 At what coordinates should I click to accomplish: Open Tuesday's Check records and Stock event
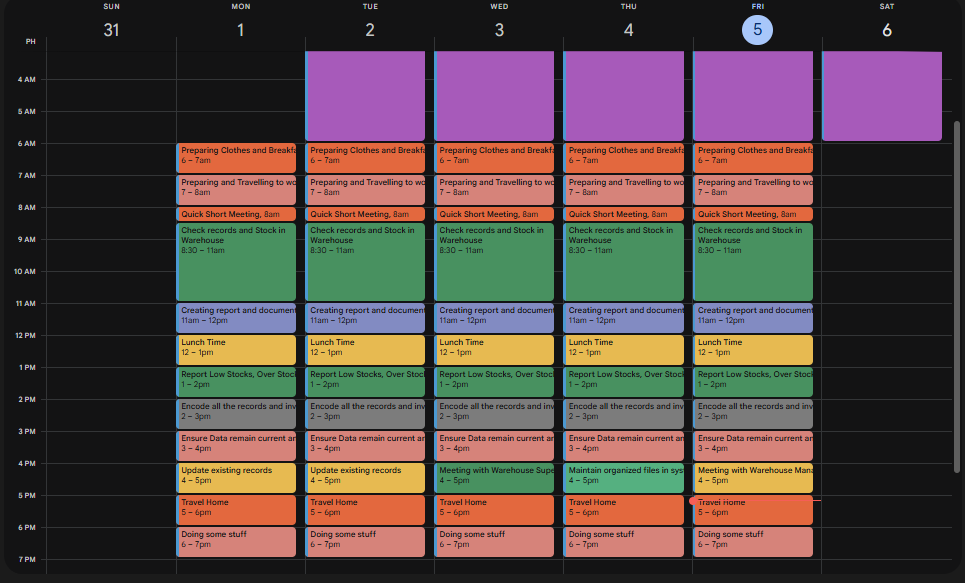click(x=366, y=262)
